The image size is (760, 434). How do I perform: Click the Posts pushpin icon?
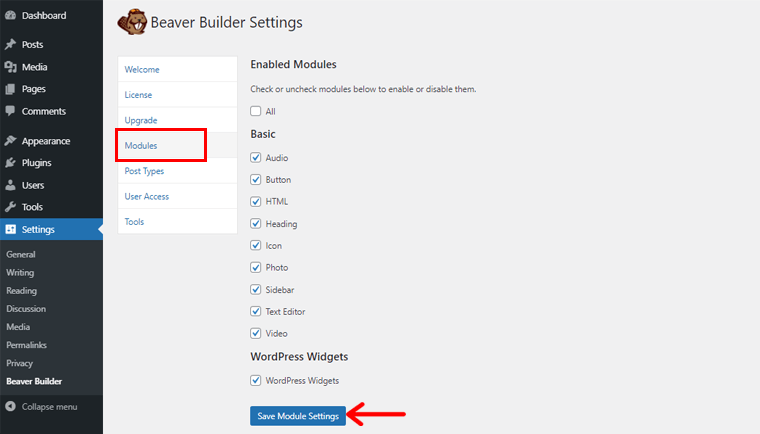[x=10, y=45]
